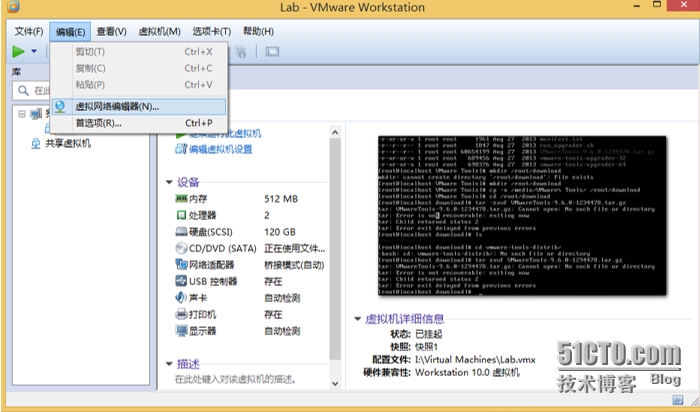Open the power options dropdown arrow
Viewport: 700px width, 412px height.
(34, 51)
